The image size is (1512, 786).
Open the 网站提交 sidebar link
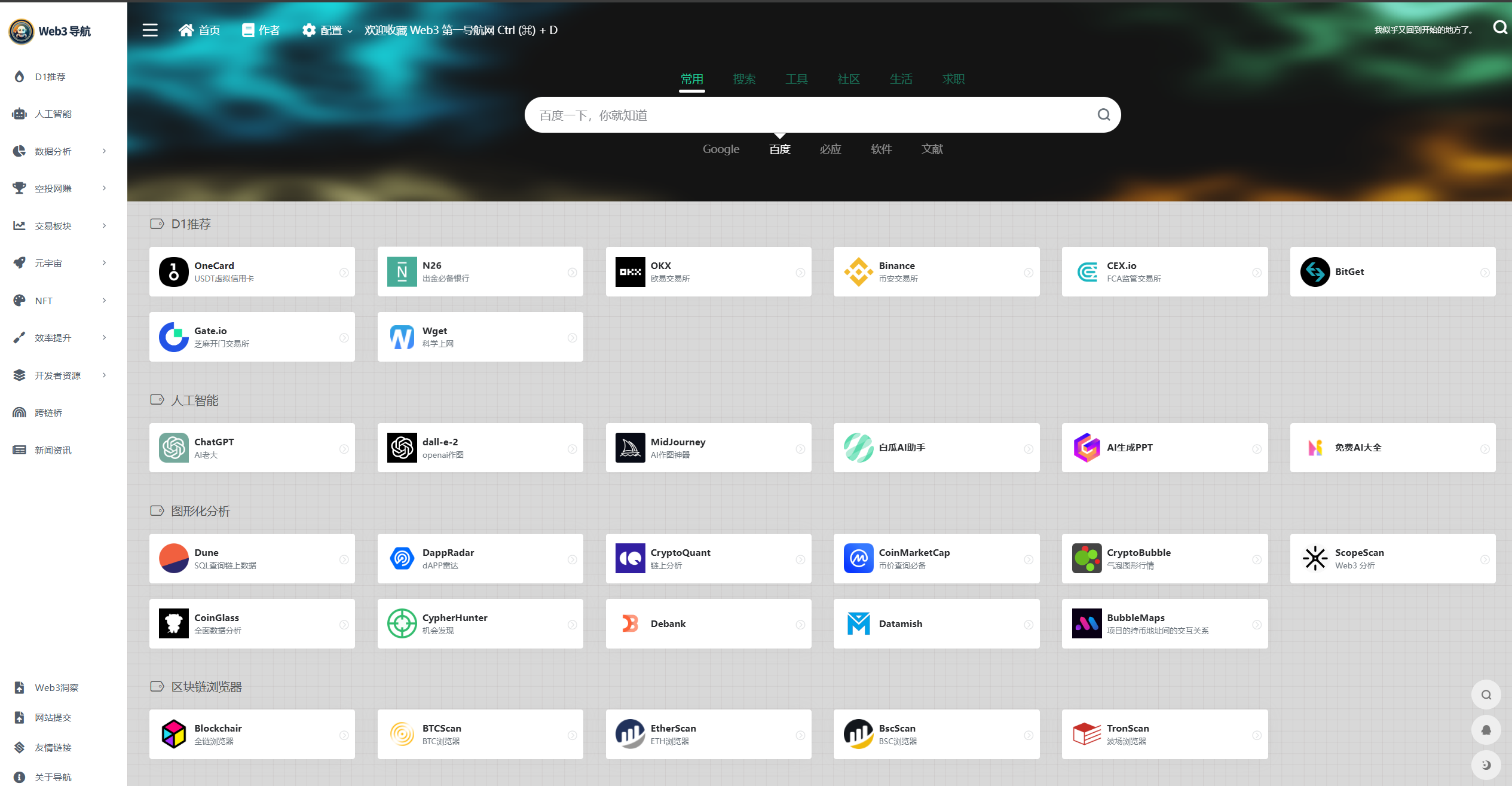(x=53, y=717)
